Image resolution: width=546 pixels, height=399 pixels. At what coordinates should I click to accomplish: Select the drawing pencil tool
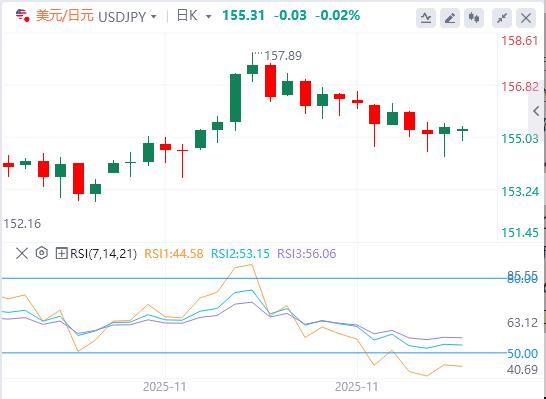(450, 17)
